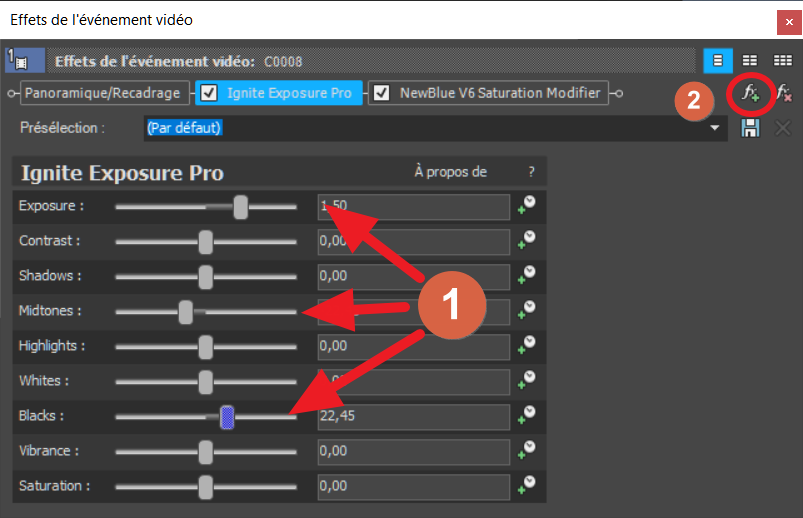Animate Saturation parameter keyframe icon
The height and width of the screenshot is (518, 803).
(x=526, y=485)
